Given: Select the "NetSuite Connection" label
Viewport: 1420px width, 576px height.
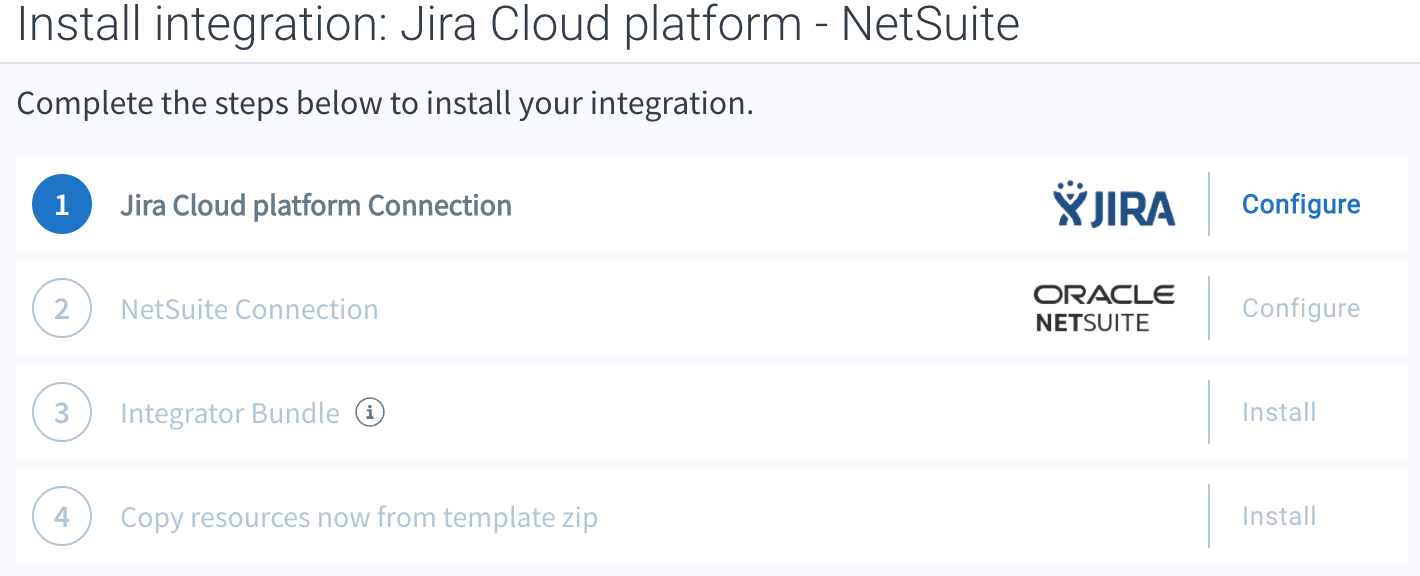Looking at the screenshot, I should (249, 309).
